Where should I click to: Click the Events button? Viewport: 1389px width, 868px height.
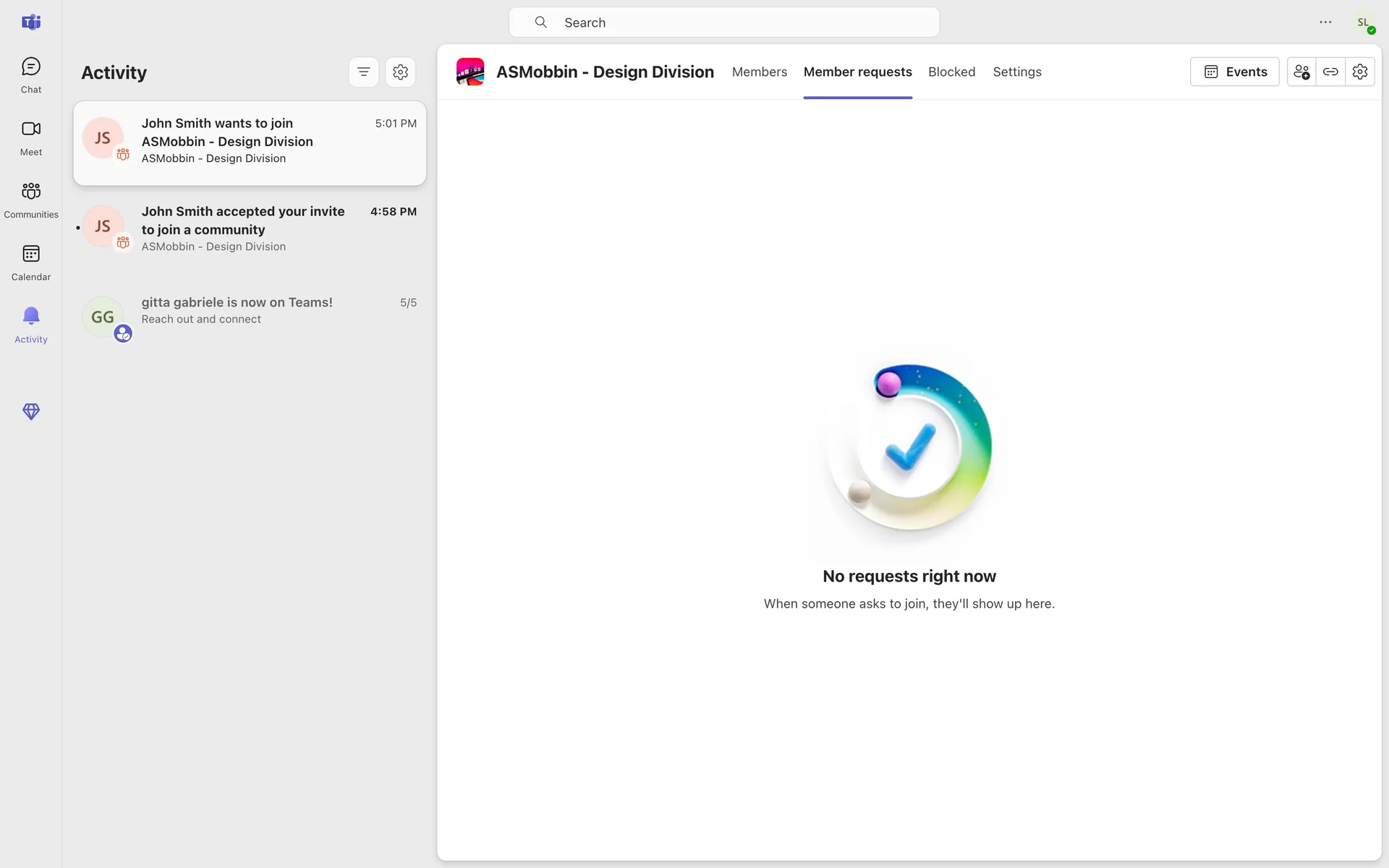[x=1234, y=72]
